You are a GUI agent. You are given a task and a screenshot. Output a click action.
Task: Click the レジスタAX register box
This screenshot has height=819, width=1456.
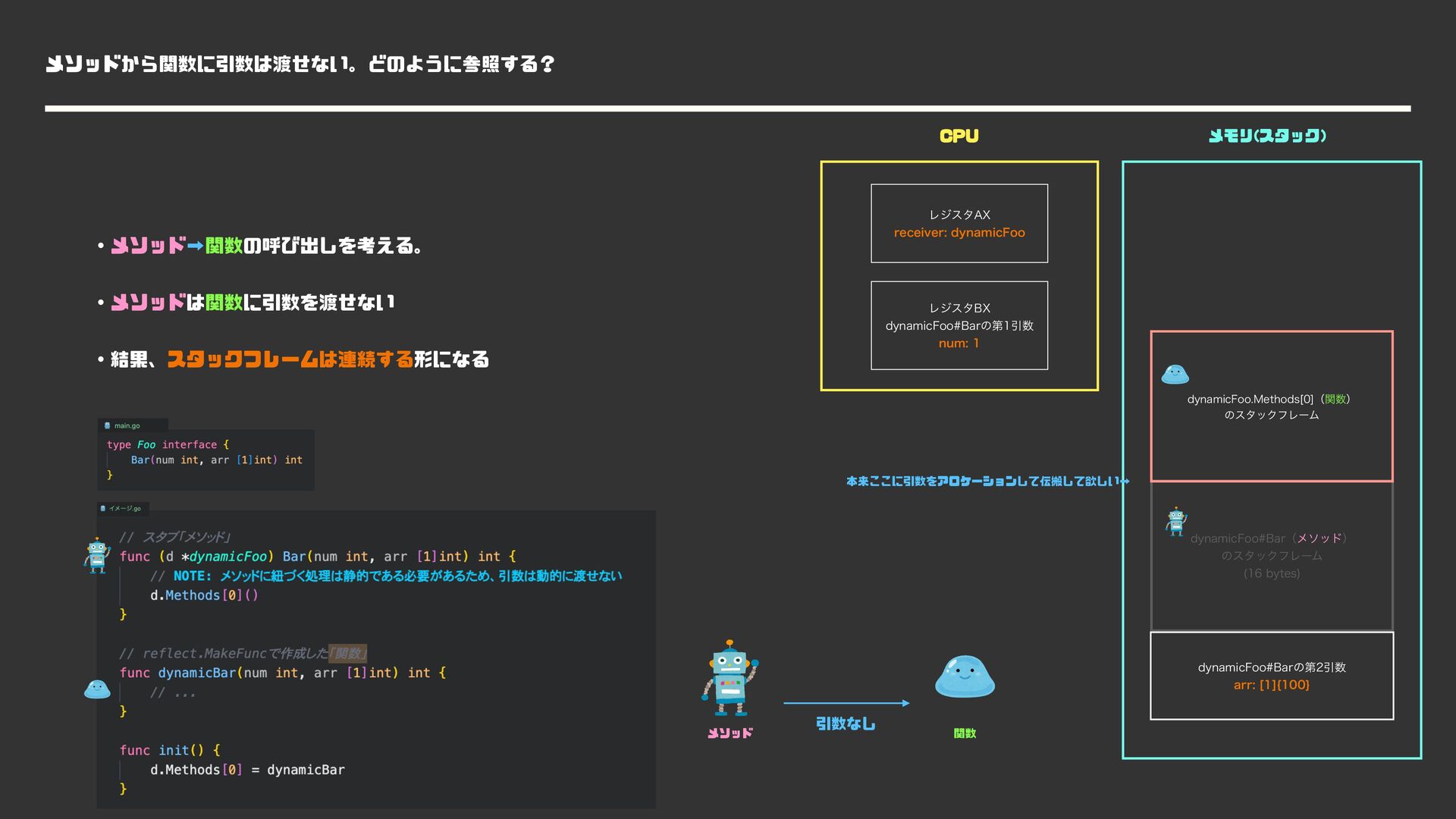[959, 223]
